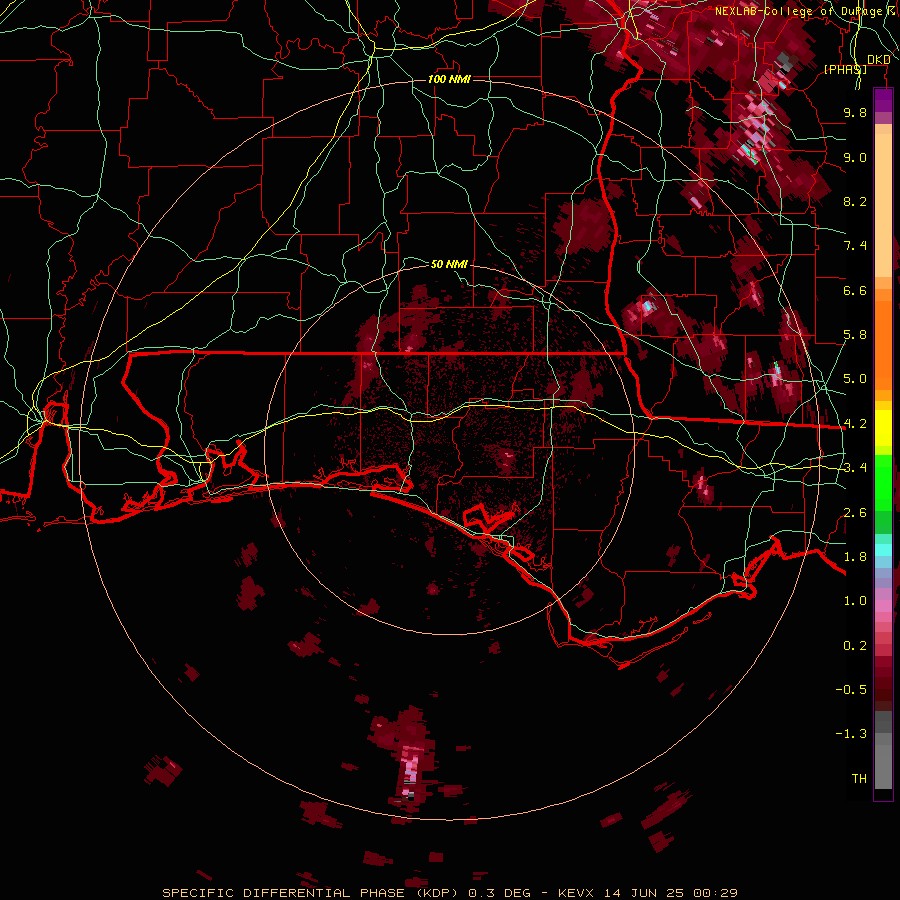
Task: Click the -0.5 scale value
Action: [851, 690]
